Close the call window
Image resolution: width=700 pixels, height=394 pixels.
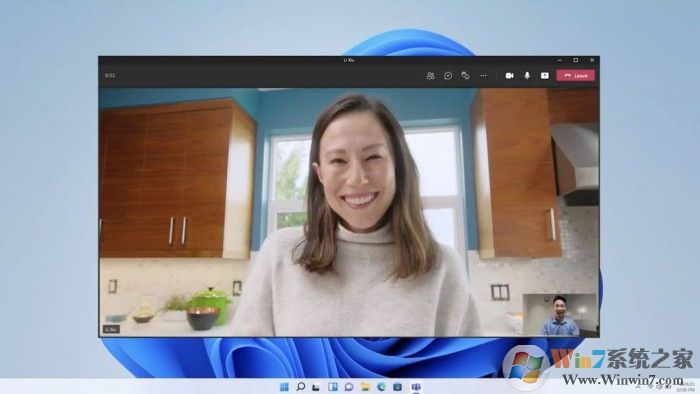click(592, 60)
